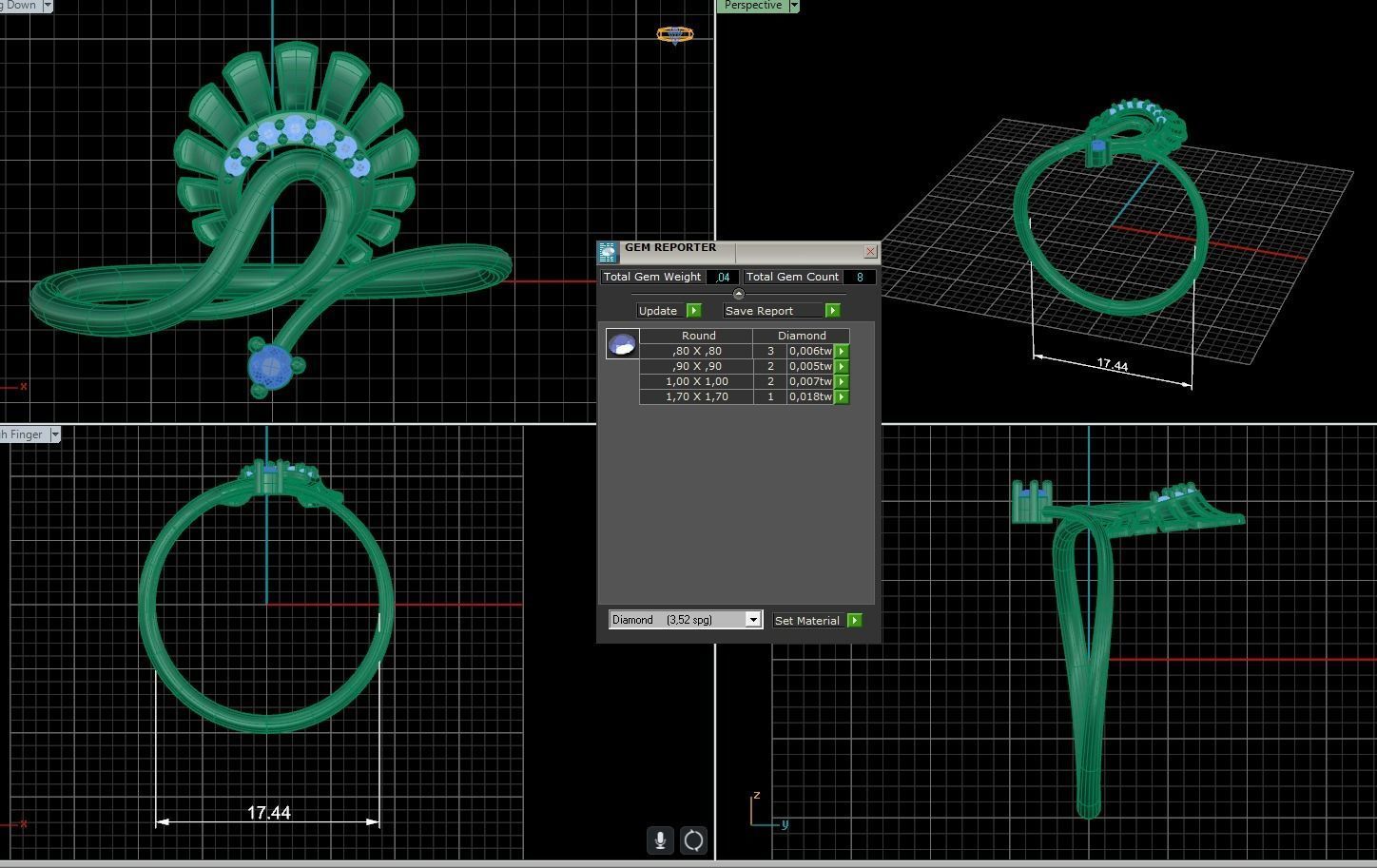Click the Gem Reporter title bar icon
The width and height of the screenshot is (1377, 868).
(x=608, y=252)
